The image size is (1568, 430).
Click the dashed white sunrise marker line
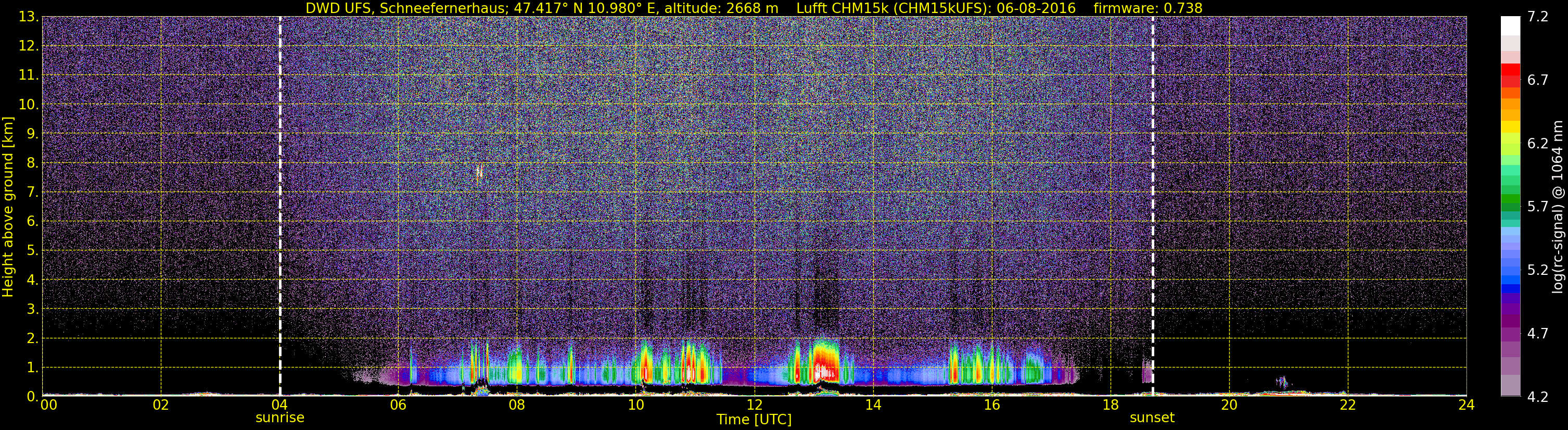(x=279, y=206)
